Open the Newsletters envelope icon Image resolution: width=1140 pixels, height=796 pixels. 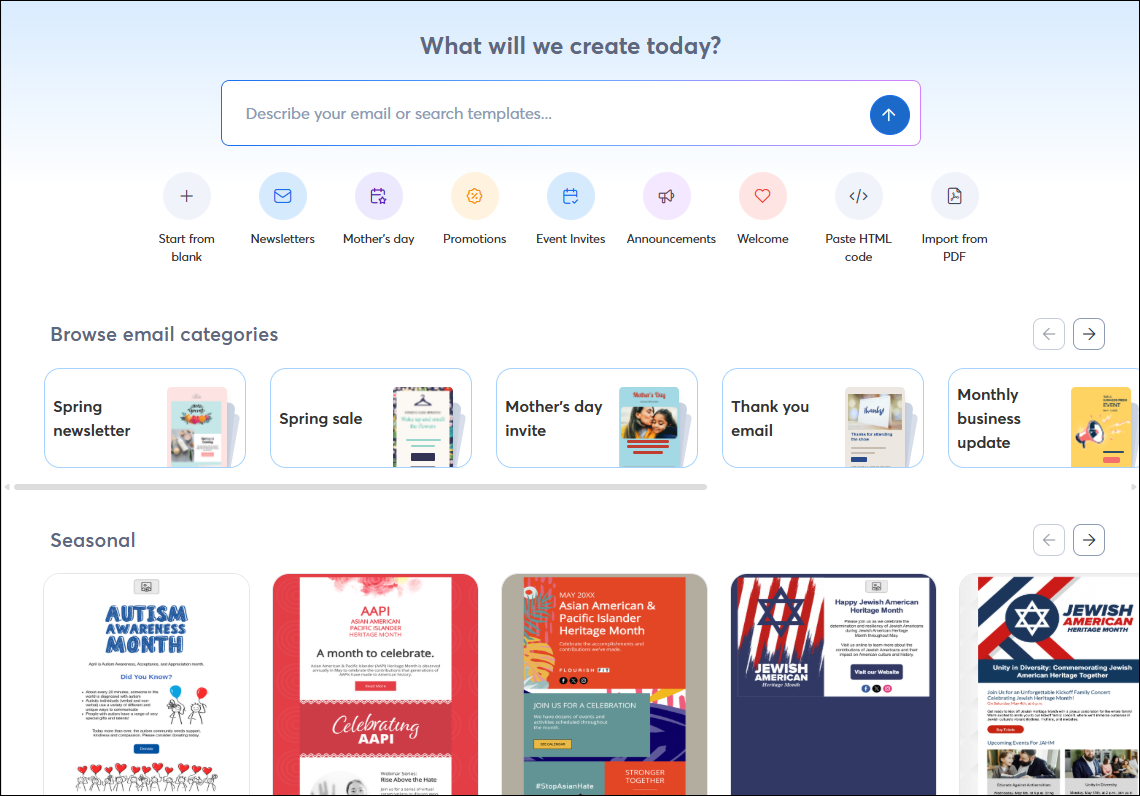click(283, 196)
